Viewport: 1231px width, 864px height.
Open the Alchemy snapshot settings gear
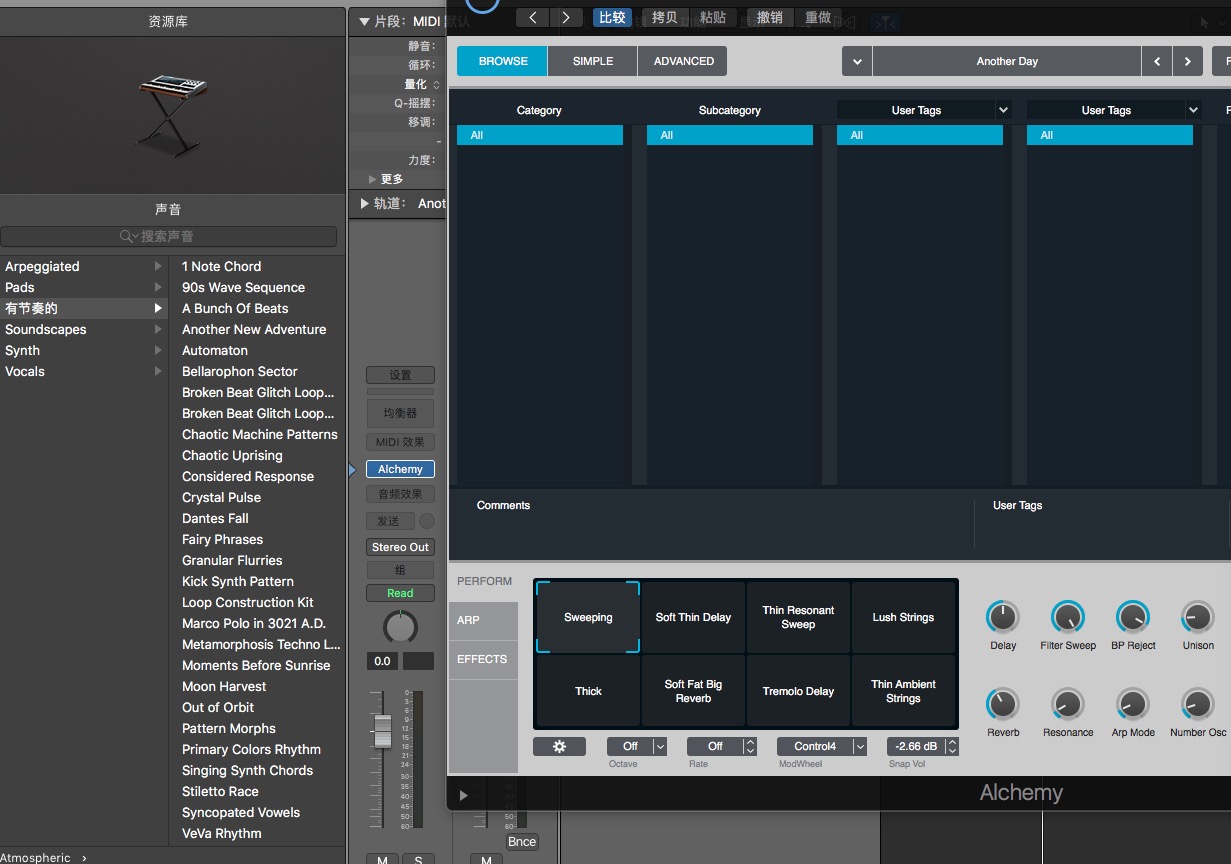pos(560,746)
